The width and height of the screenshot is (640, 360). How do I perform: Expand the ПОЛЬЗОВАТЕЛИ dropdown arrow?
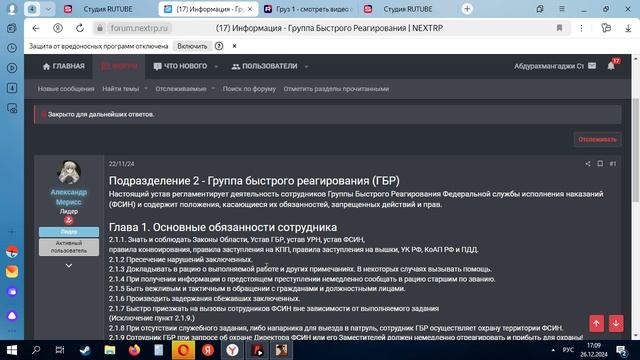pyautogui.click(x=307, y=66)
